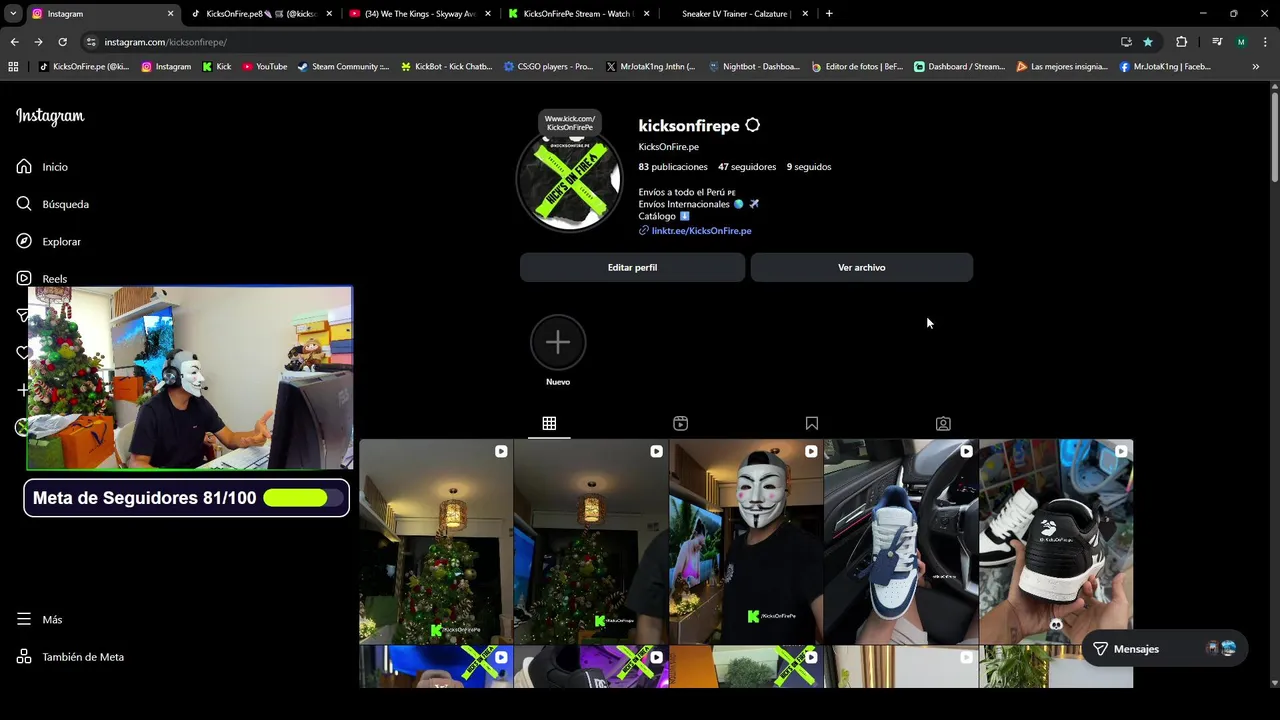Open Dashboard / Stream bookmark

(960, 67)
